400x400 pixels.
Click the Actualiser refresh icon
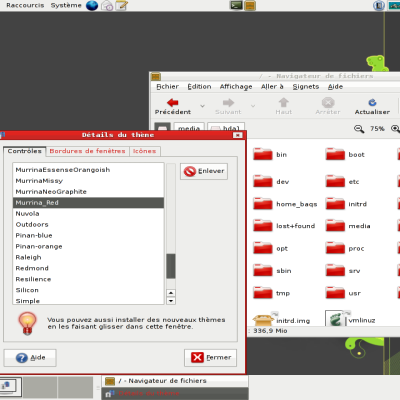coord(372,102)
